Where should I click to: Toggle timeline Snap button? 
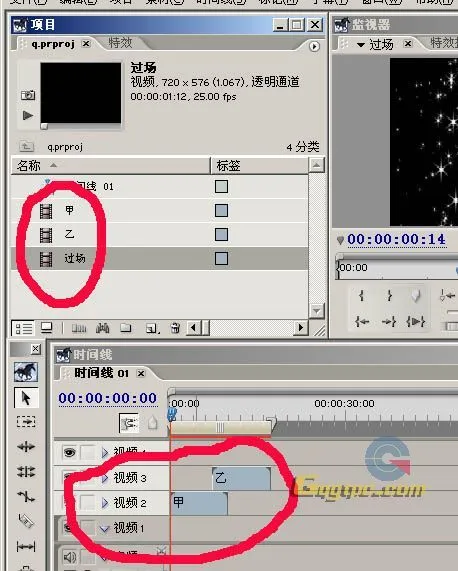pyautogui.click(x=129, y=423)
